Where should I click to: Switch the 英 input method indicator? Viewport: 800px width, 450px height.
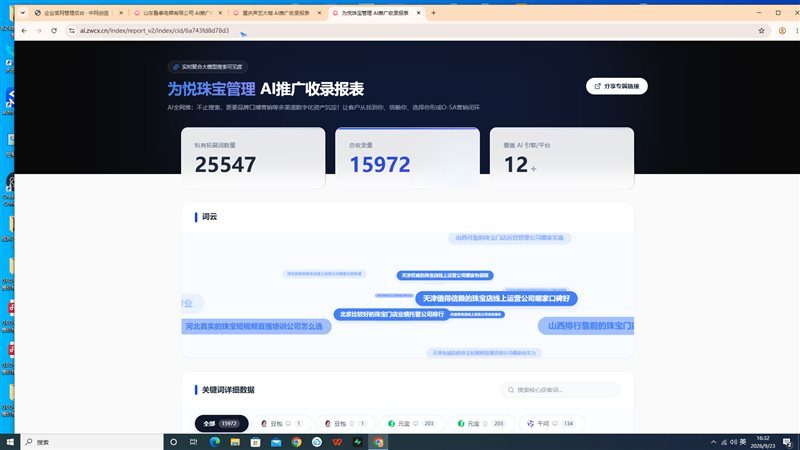(743, 442)
